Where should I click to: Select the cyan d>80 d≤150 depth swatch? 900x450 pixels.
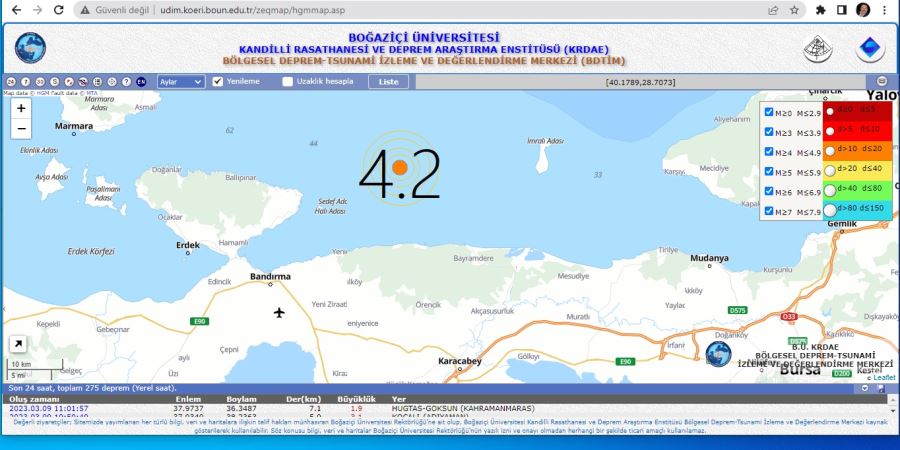coord(858,210)
